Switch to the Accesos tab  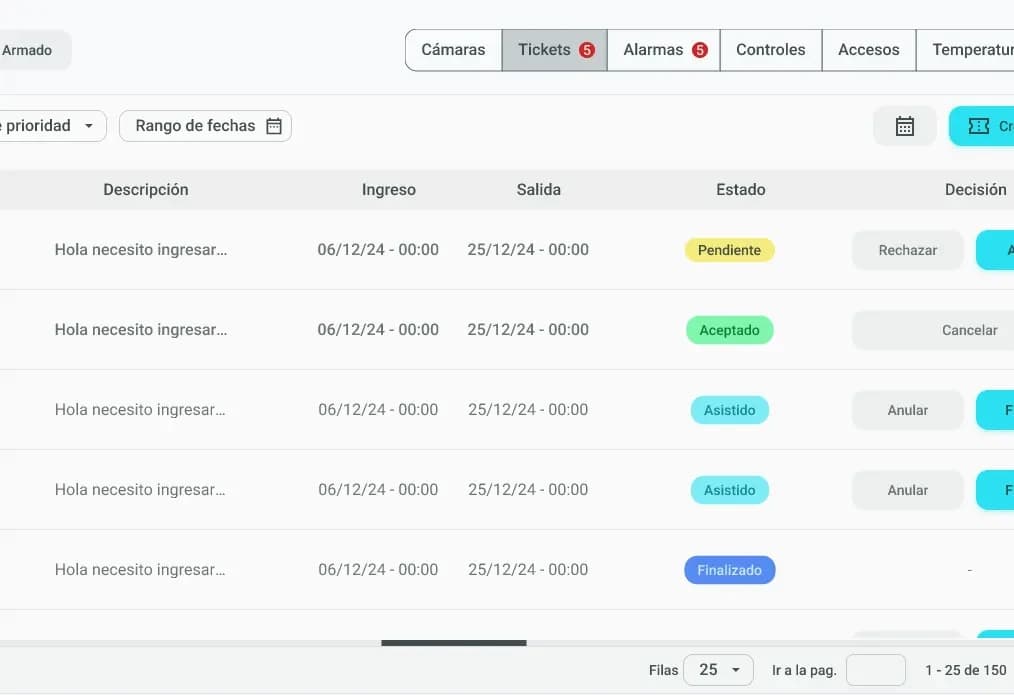click(x=868, y=48)
